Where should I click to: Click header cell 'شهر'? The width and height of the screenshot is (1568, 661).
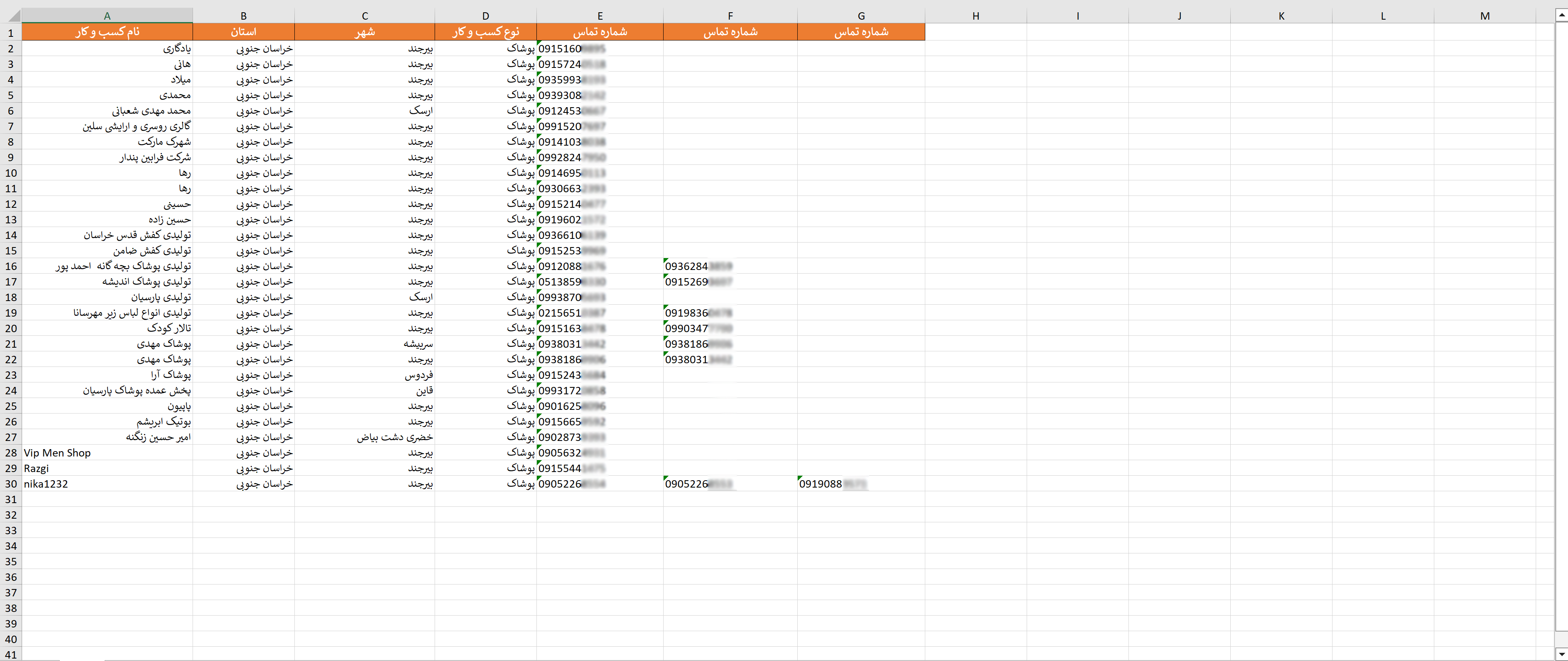point(365,31)
